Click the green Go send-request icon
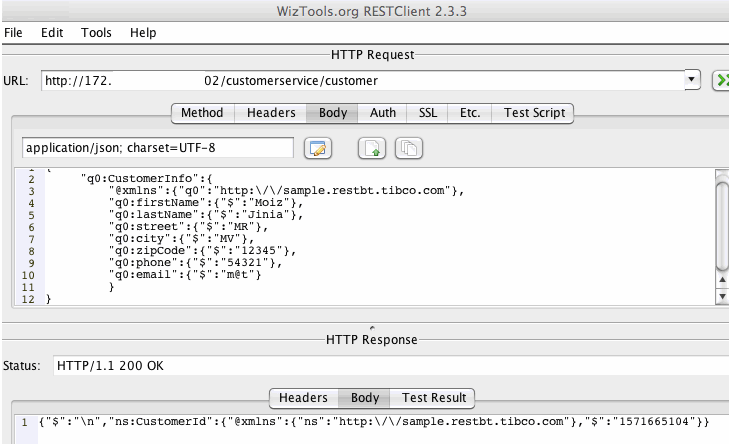Screen dimensions: 729x444 pyautogui.click(x=720, y=81)
